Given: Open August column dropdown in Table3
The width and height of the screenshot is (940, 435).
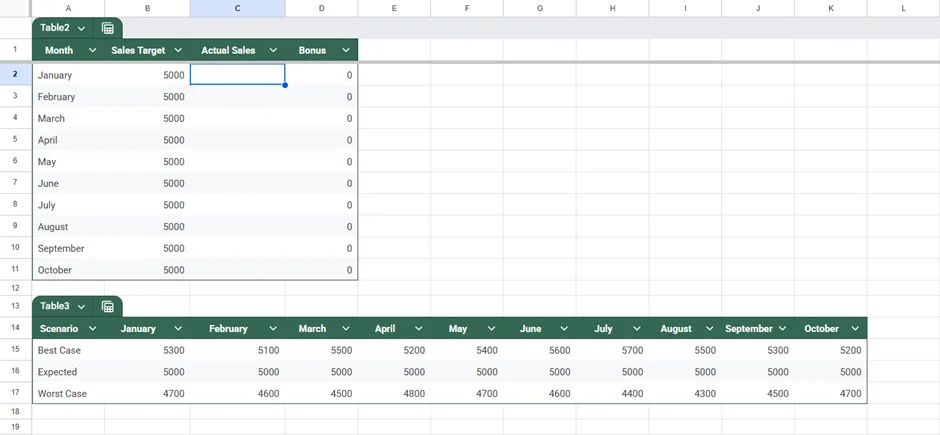Looking at the screenshot, I should pyautogui.click(x=710, y=328).
